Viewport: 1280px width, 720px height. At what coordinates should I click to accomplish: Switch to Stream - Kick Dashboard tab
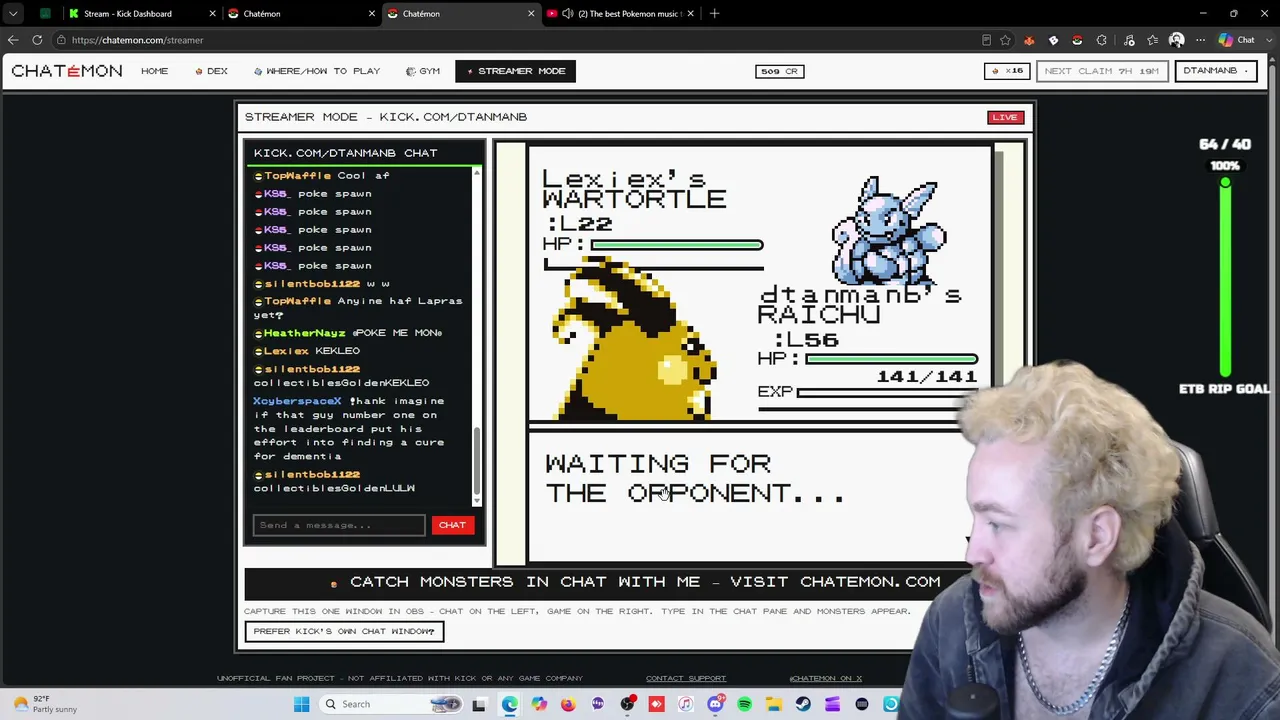point(140,13)
